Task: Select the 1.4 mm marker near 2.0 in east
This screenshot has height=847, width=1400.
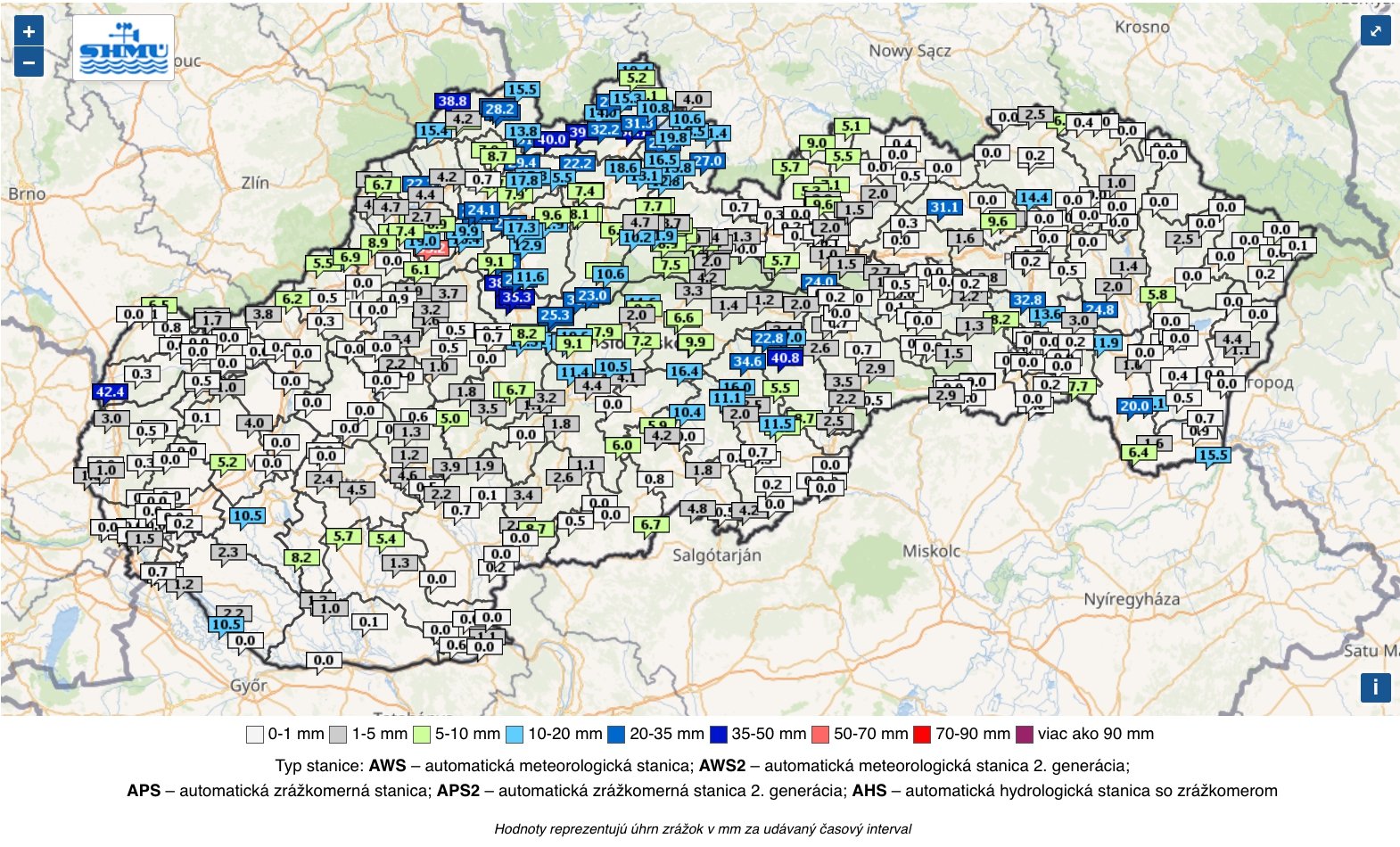Action: [1129, 266]
